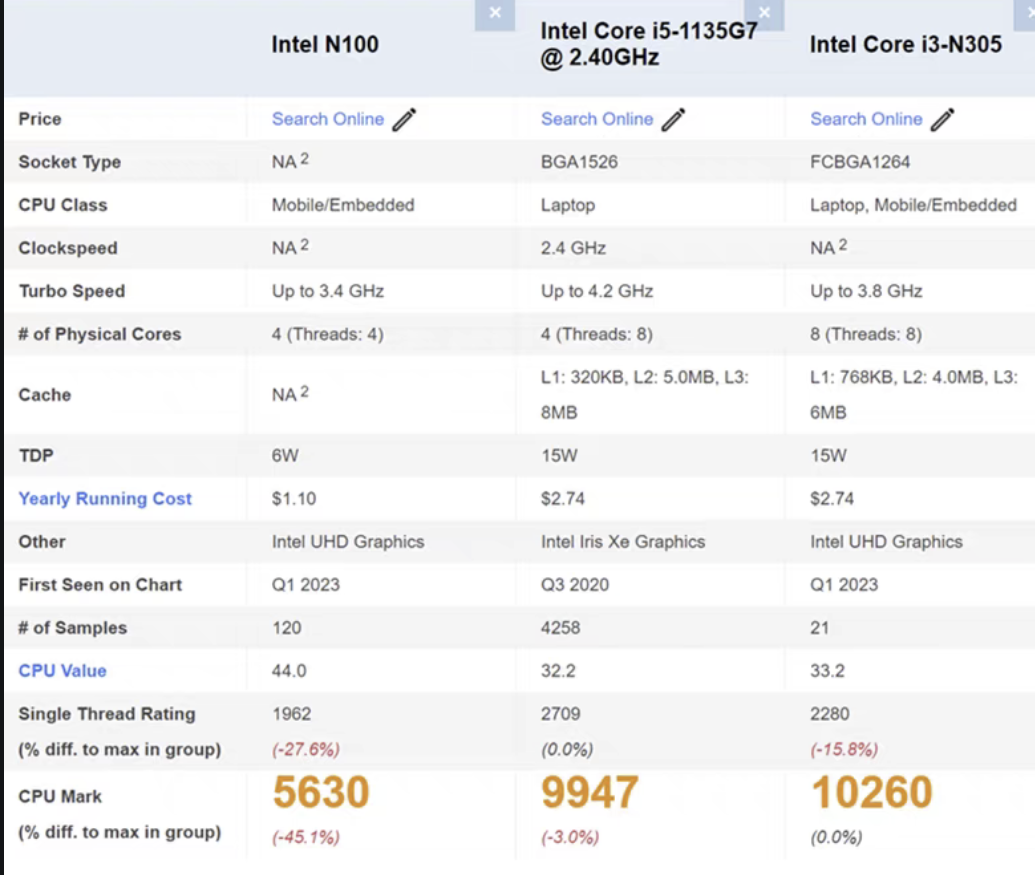Click the 4 (Threads: 8) value
This screenshot has width=1035, height=875.
[x=597, y=334]
